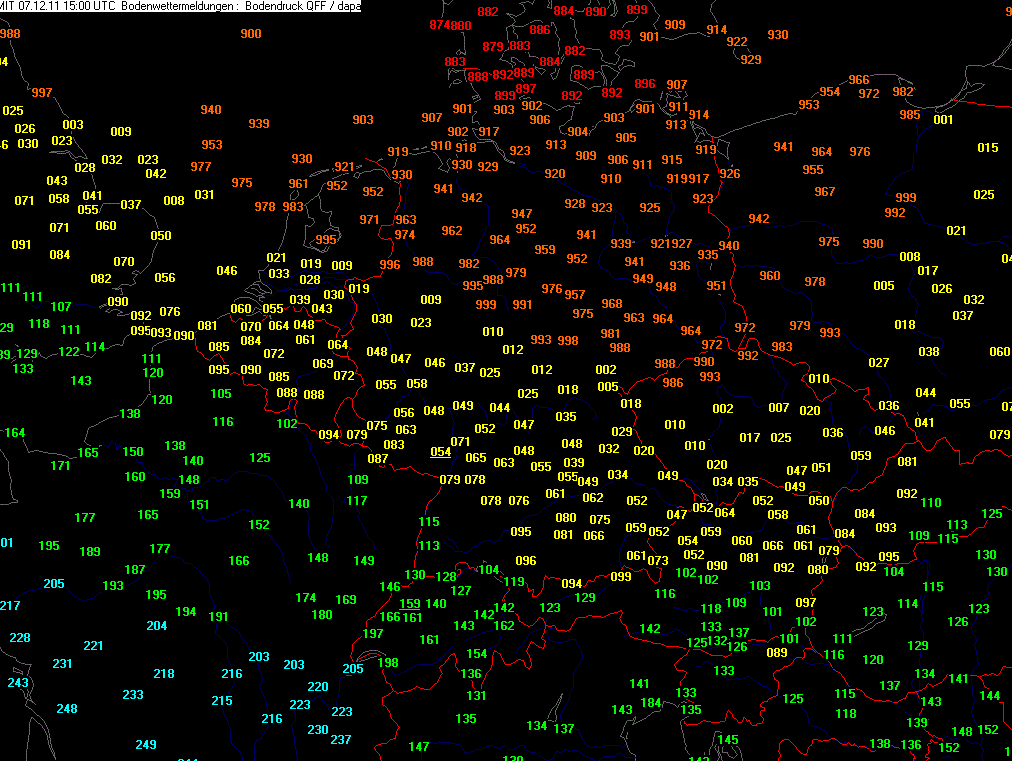Click the green pressure value 198
Image resolution: width=1012 pixels, height=761 pixels.
(388, 663)
